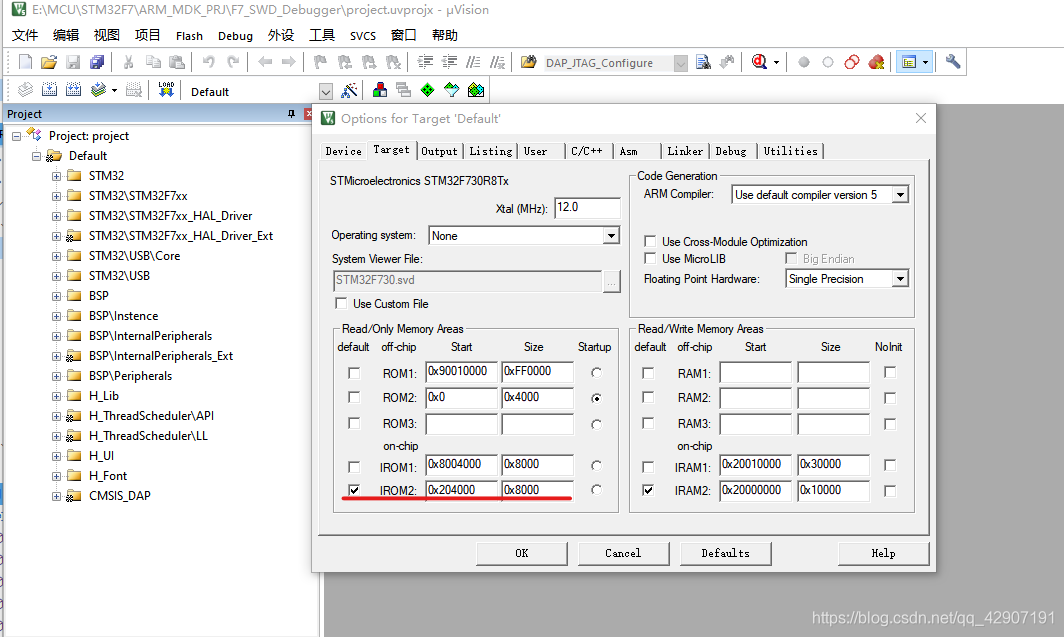
Task: Click the Defaults button
Action: click(725, 554)
